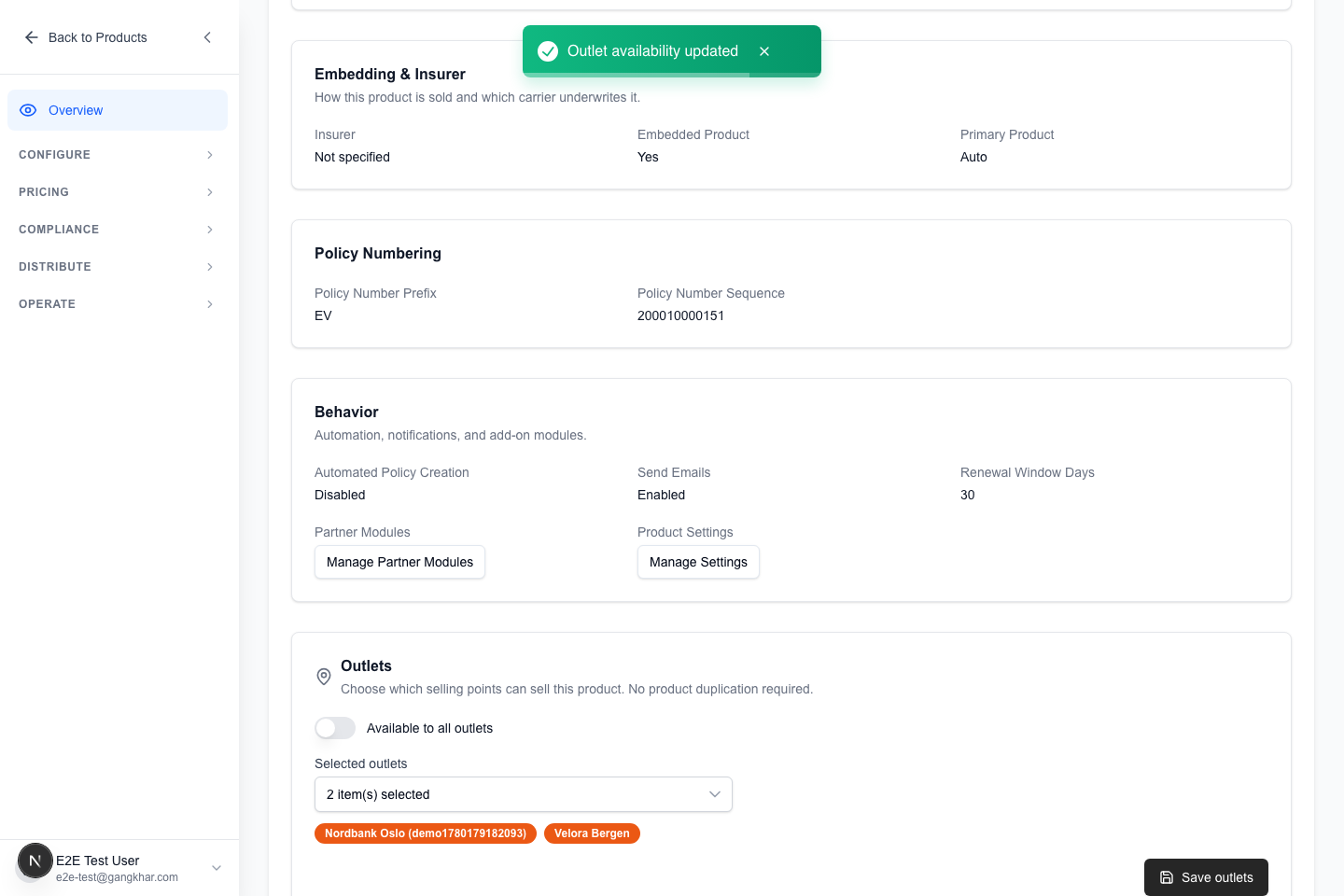Image resolution: width=1344 pixels, height=896 pixels.
Task: Open the COMPLIANCE menu section
Action: click(x=118, y=230)
